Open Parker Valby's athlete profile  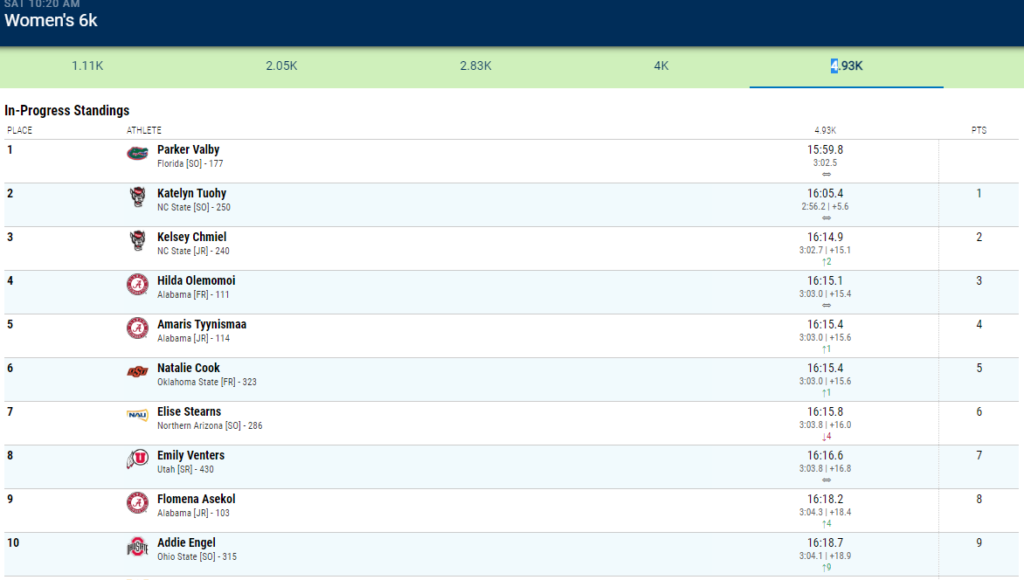(188, 150)
